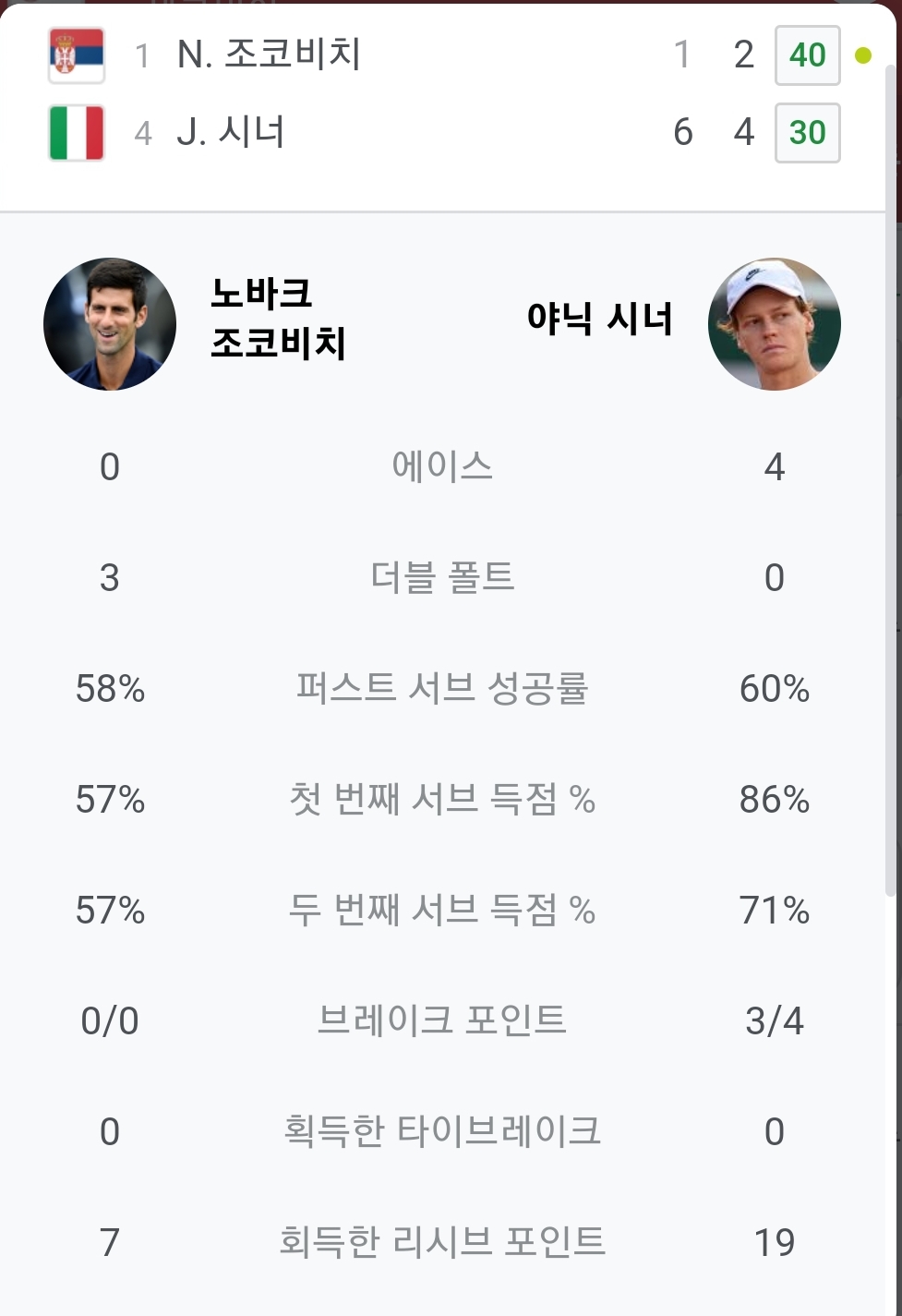Click the Italy flag icon
Image resolution: width=902 pixels, height=1316 pixels.
coord(77,133)
